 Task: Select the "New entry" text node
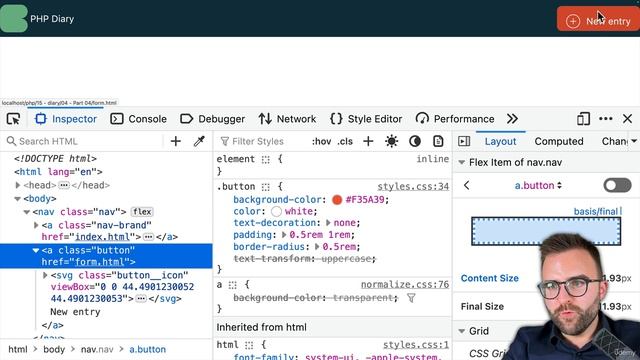tap(75, 312)
